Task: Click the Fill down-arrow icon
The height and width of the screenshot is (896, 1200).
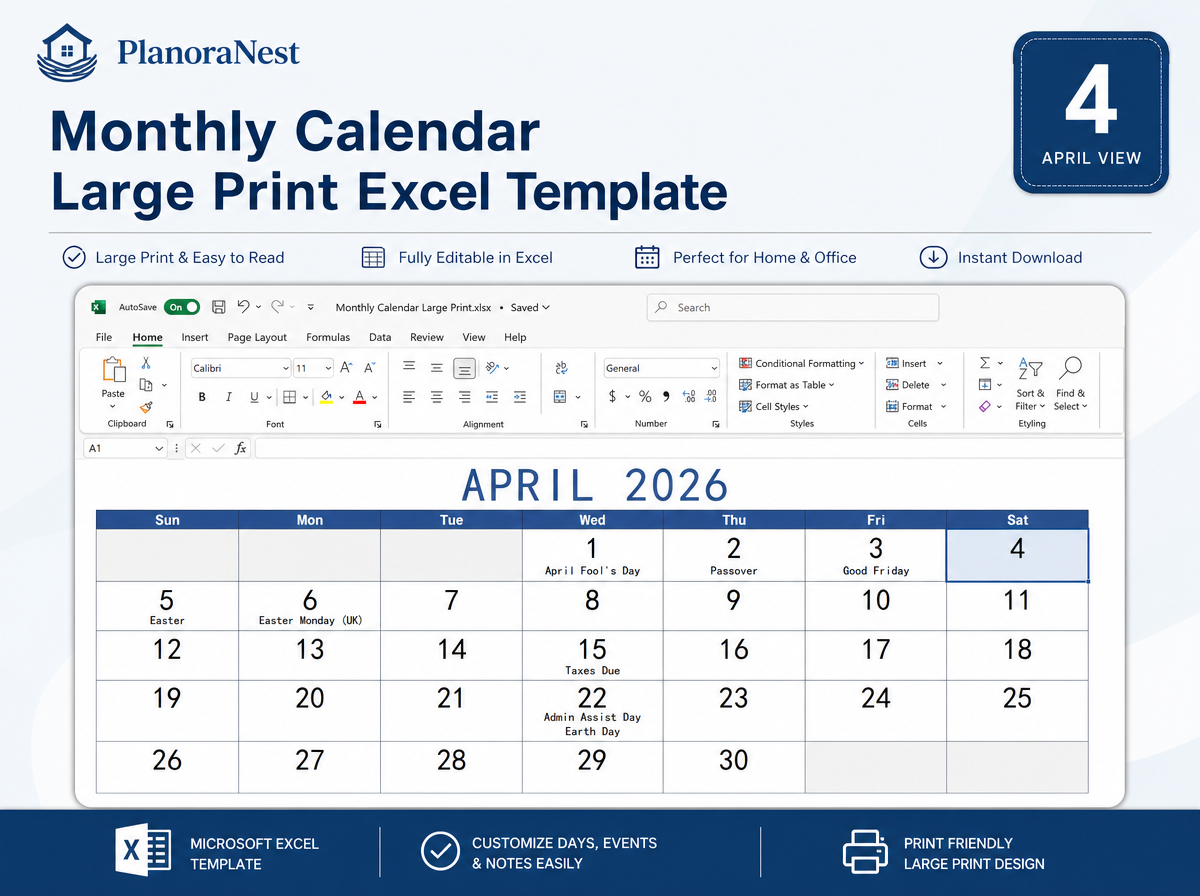Action: 985,385
